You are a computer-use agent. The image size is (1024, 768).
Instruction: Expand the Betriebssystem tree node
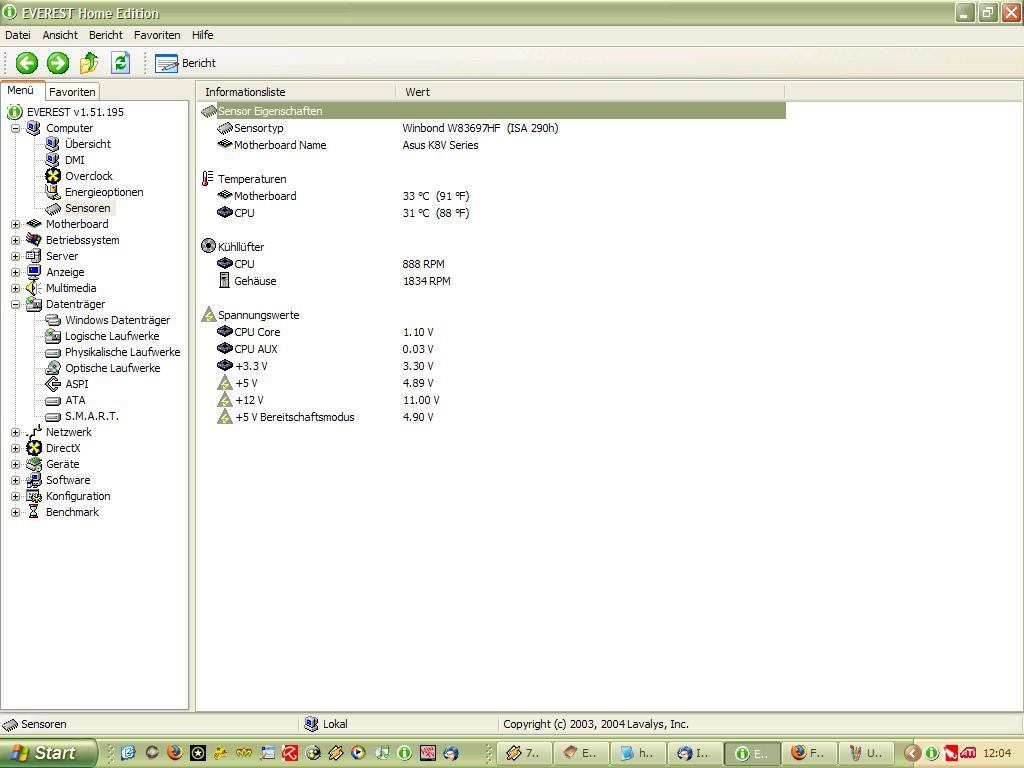click(x=15, y=240)
